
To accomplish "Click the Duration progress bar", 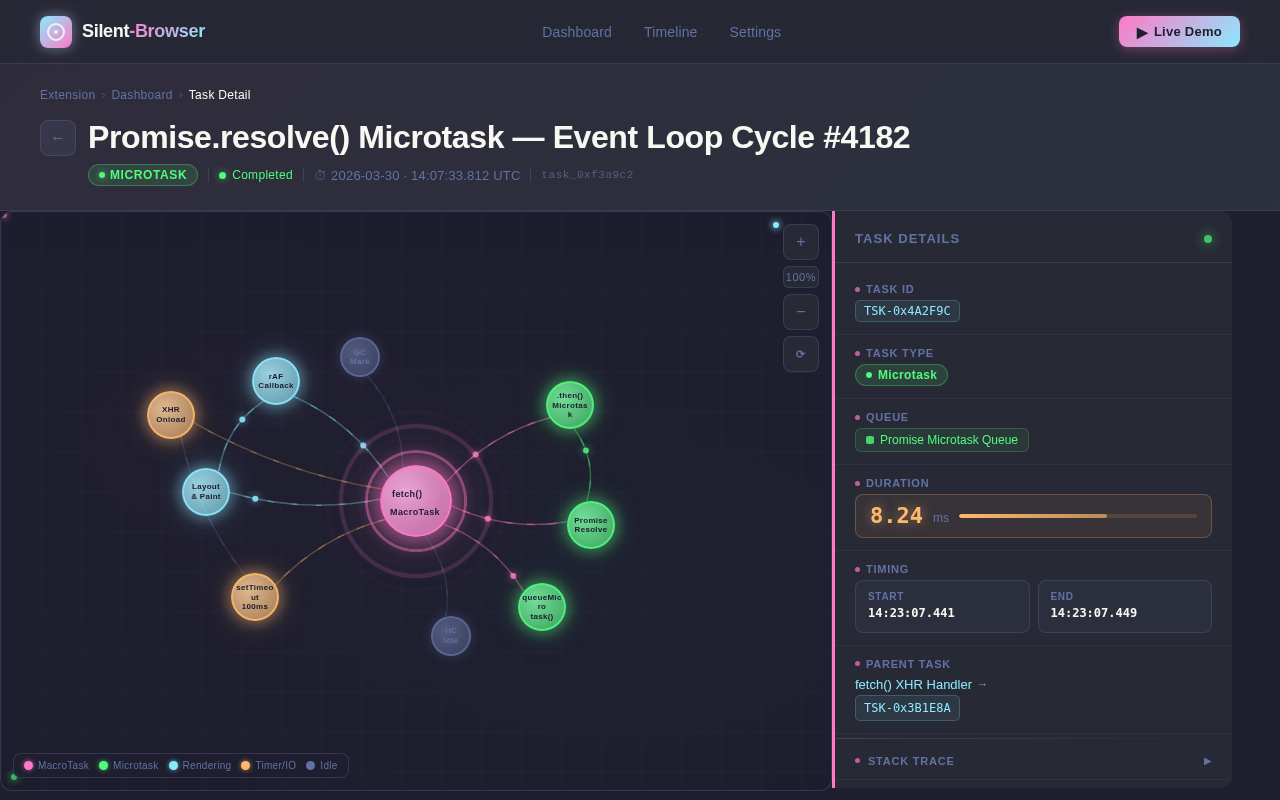I will tap(1078, 516).
